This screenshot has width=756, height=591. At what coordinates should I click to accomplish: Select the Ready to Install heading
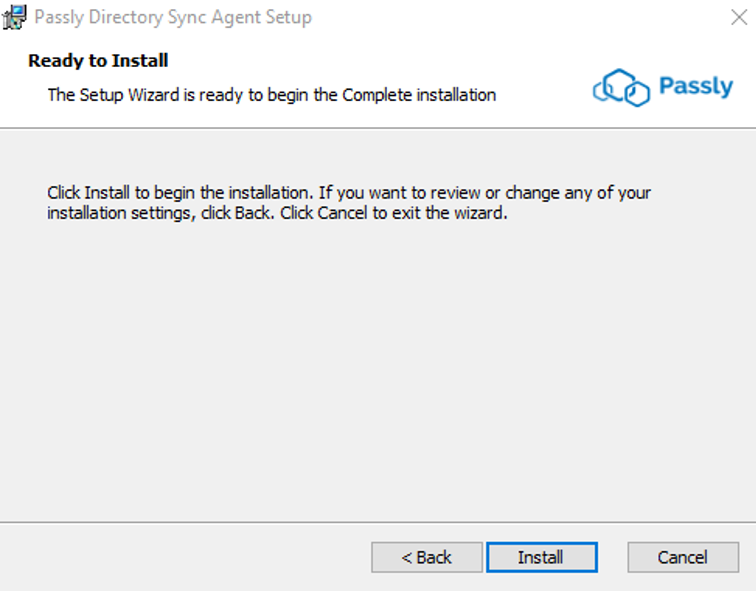pyautogui.click(x=98, y=61)
